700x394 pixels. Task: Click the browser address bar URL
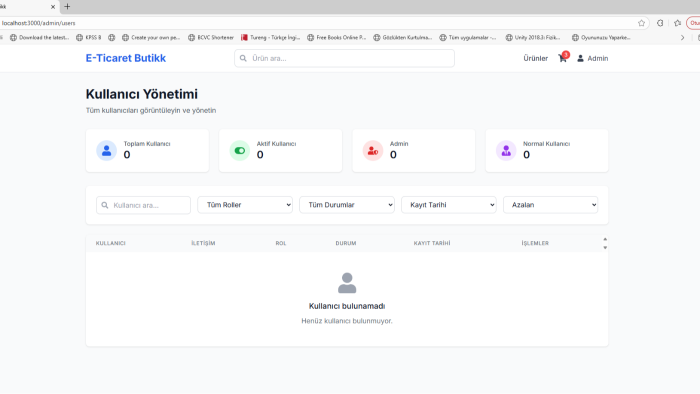coord(38,23)
